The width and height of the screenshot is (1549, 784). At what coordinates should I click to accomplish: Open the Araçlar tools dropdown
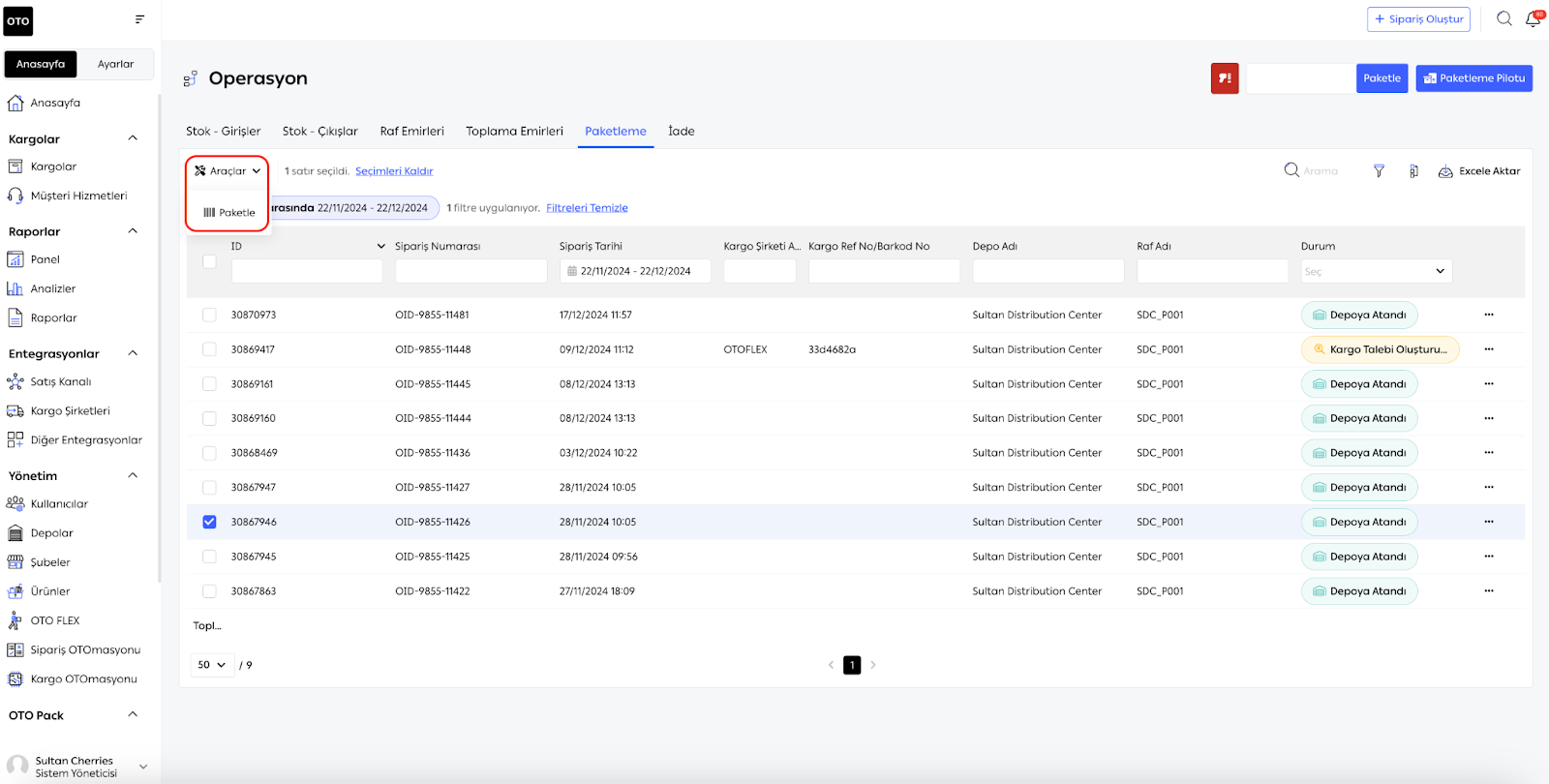[x=228, y=170]
